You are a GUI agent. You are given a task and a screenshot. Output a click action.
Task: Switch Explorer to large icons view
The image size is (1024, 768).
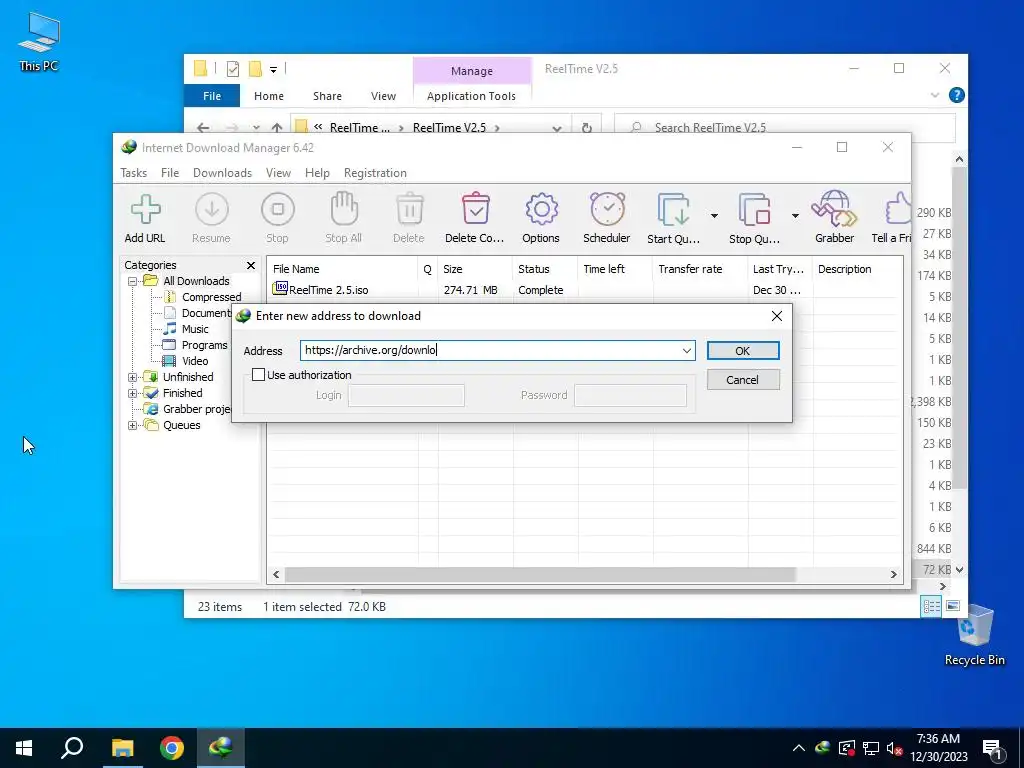click(953, 606)
